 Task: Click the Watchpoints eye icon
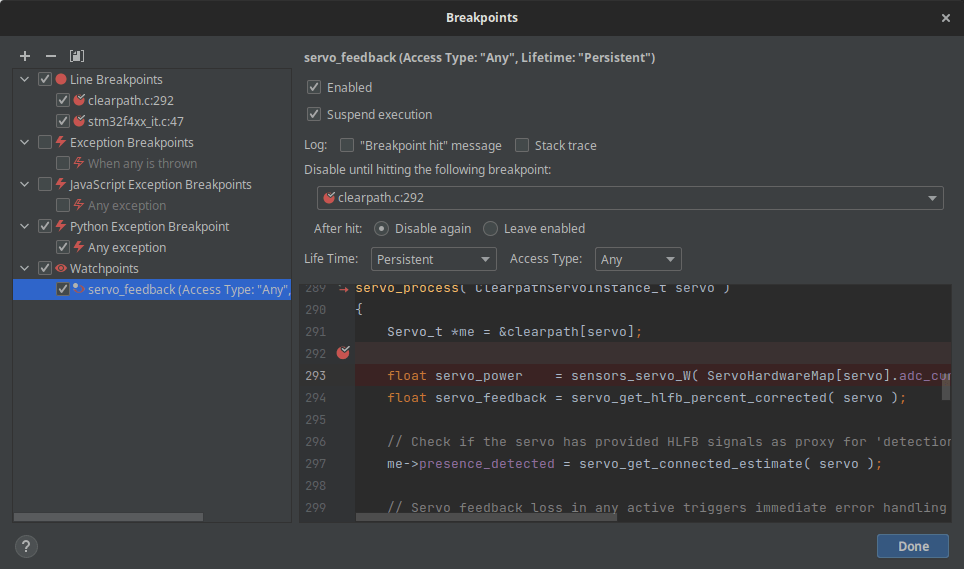point(61,269)
